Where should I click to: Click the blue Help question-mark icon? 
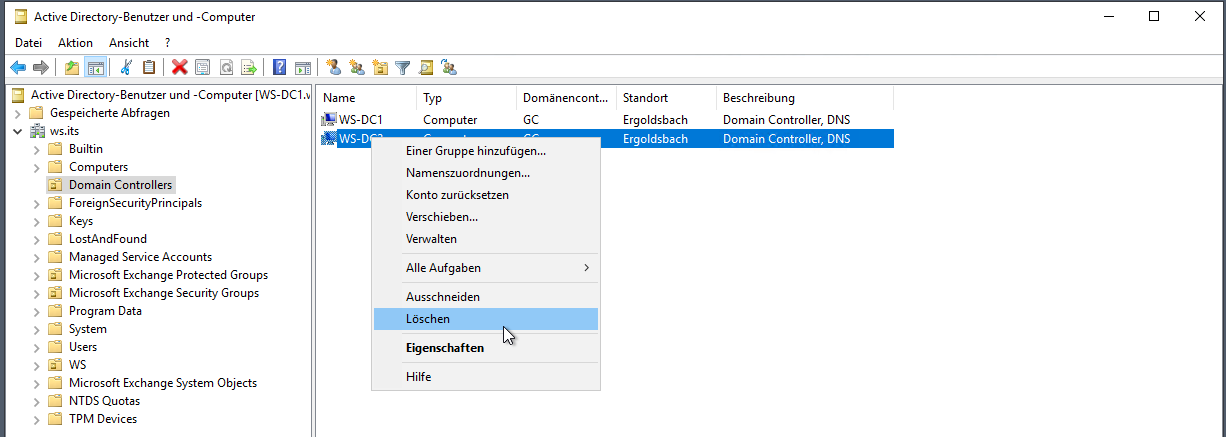coord(279,67)
